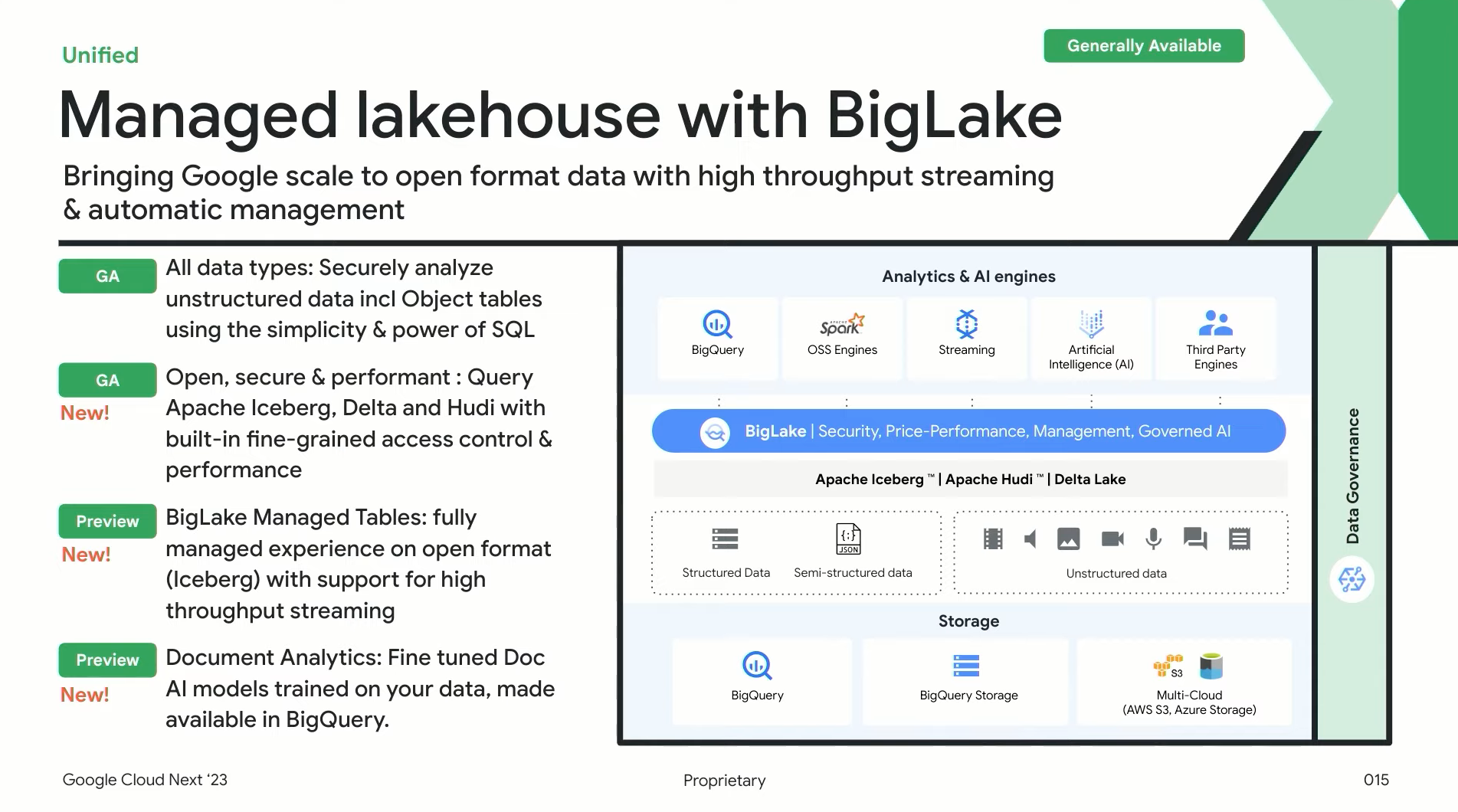This screenshot has height=812, width=1458.
Task: Expand the Structured Data section
Action: pyautogui.click(x=725, y=552)
